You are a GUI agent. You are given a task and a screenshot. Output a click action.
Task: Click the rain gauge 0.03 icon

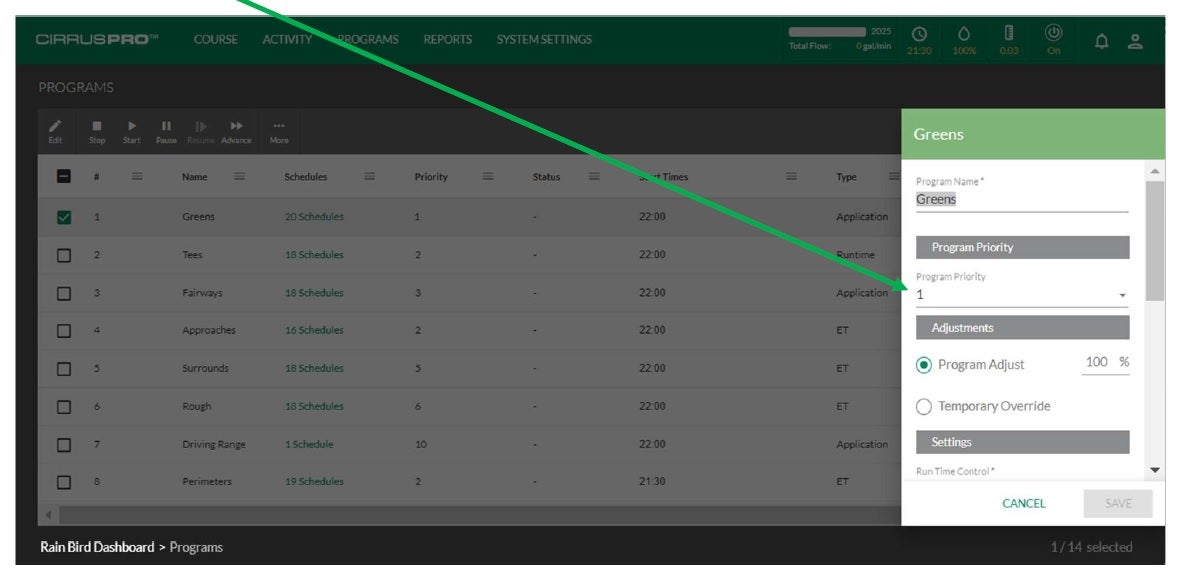tap(1009, 33)
